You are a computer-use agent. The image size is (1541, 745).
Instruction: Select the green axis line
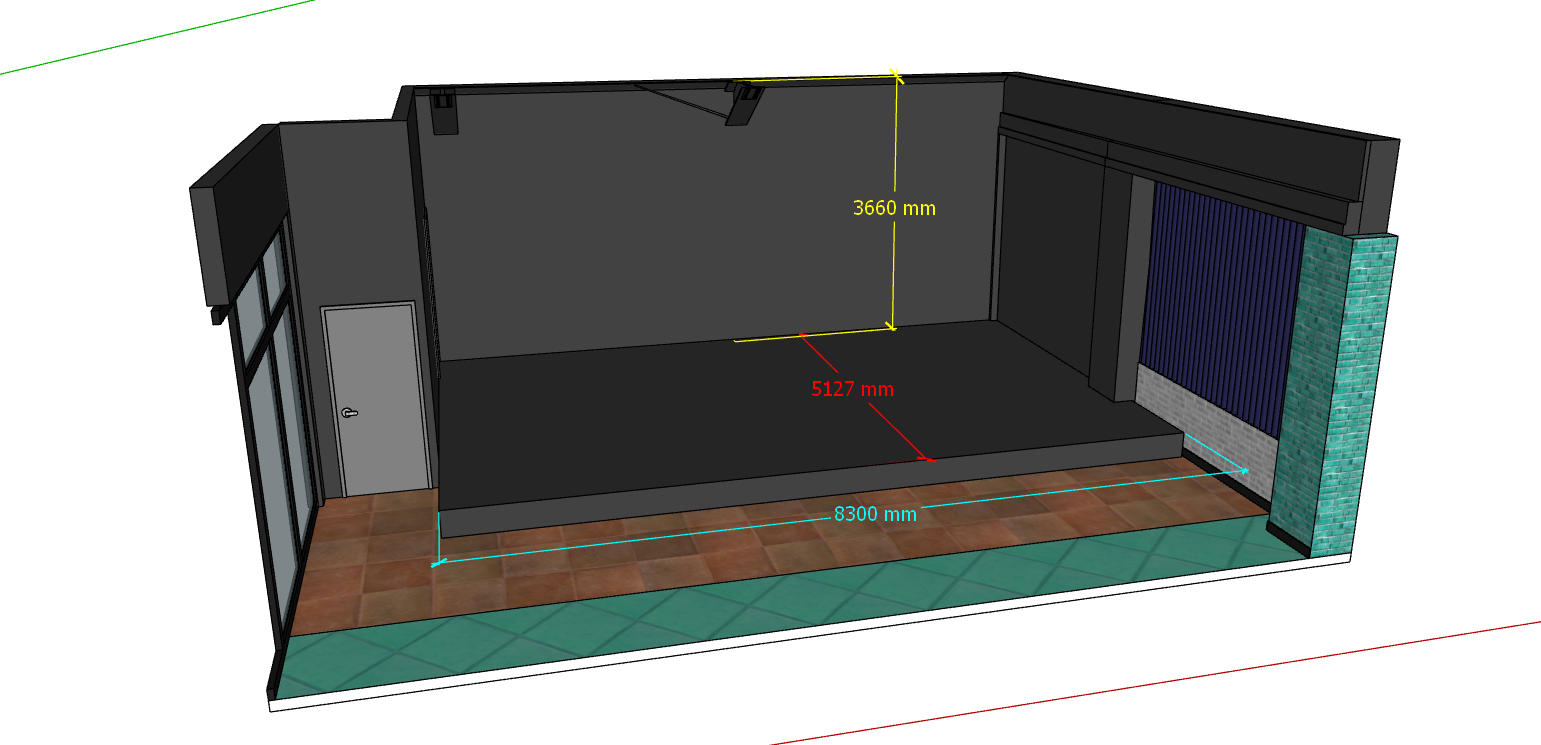point(158,37)
